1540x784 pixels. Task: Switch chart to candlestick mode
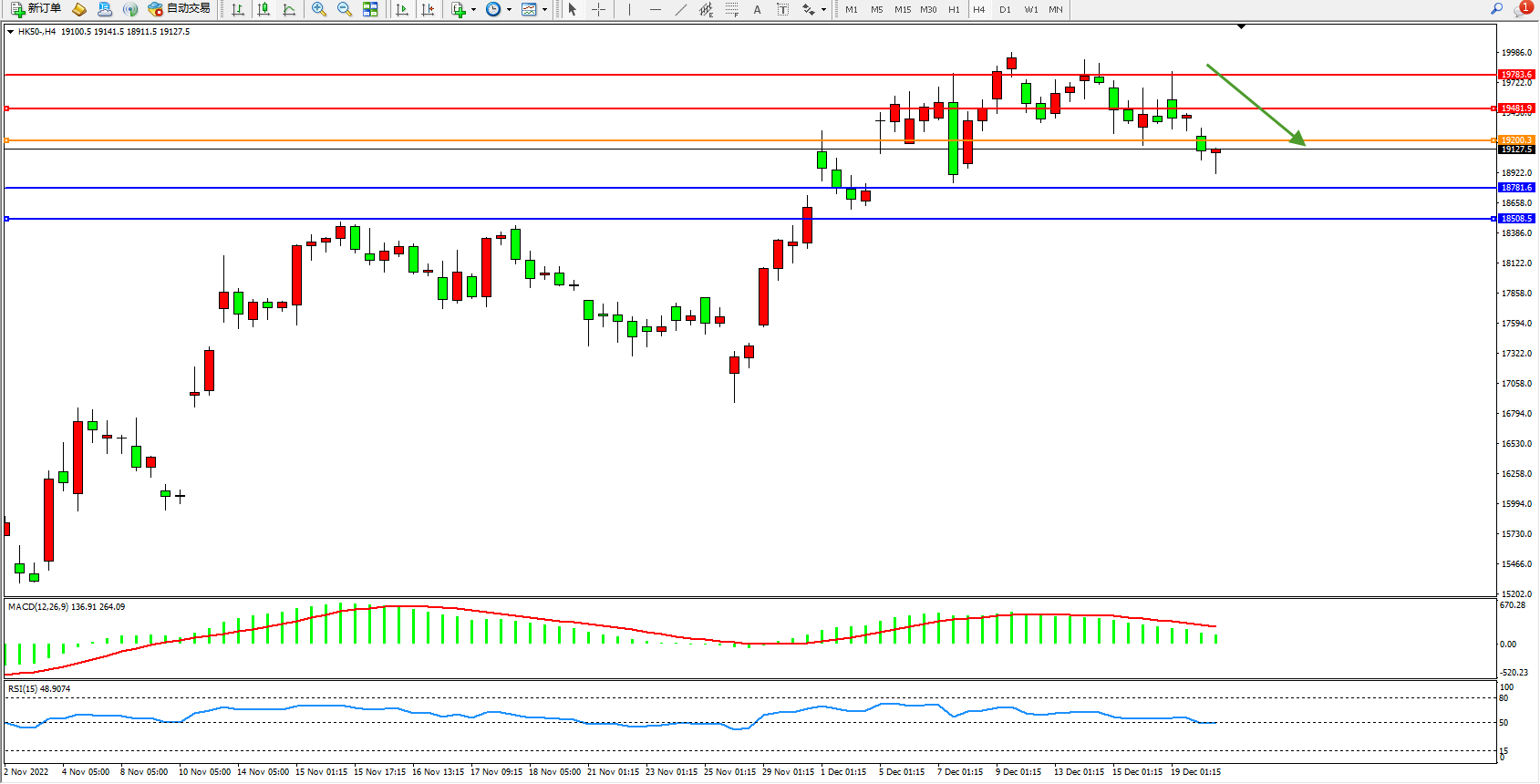pyautogui.click(x=264, y=9)
